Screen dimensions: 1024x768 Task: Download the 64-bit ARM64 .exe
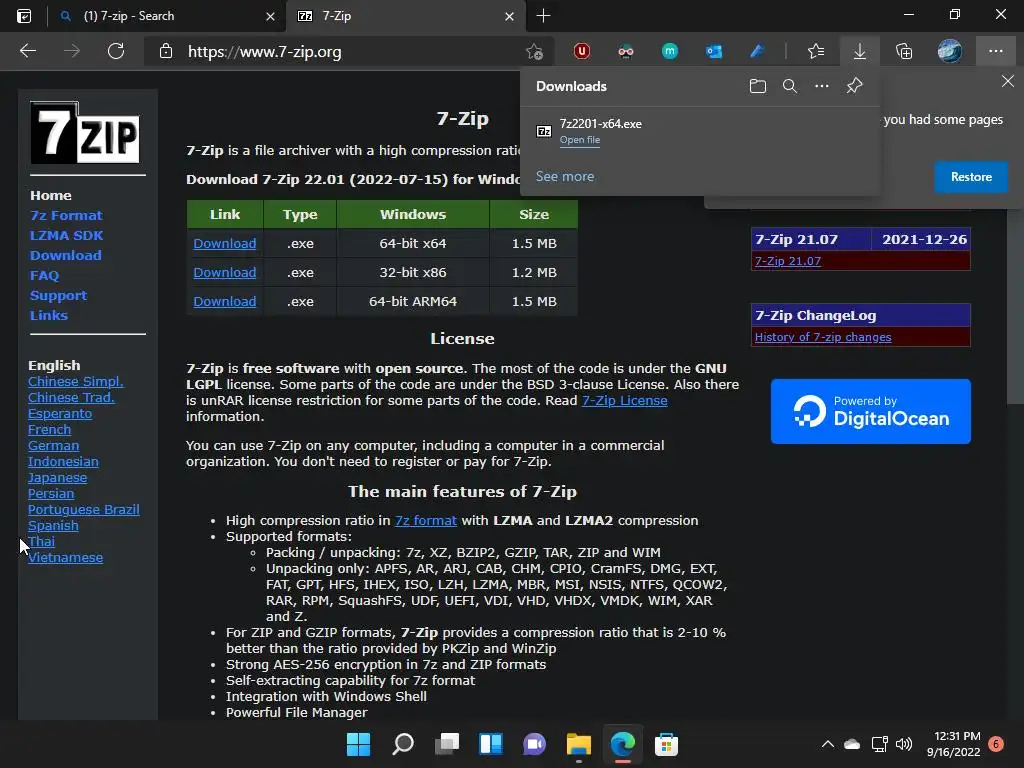[x=225, y=301]
